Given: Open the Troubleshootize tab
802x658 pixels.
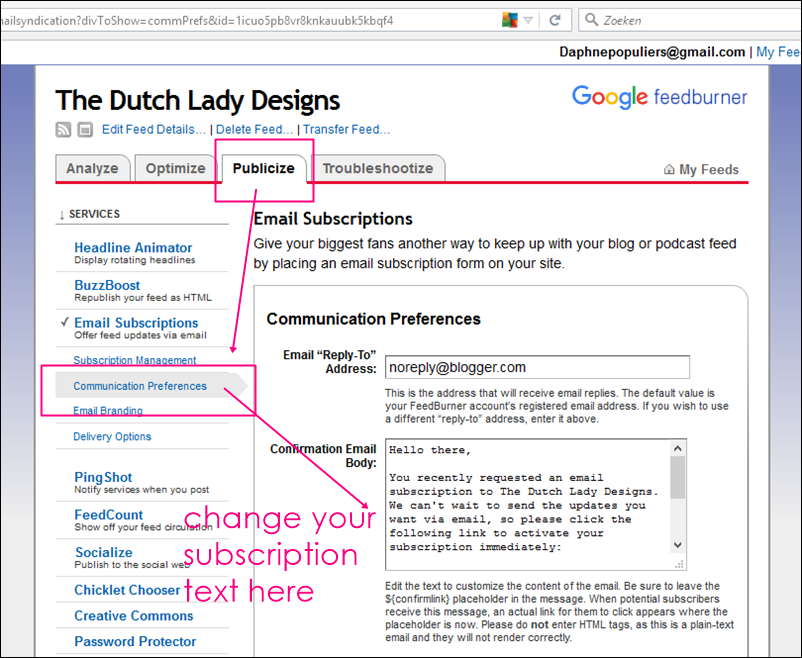Looking at the screenshot, I should tap(377, 168).
